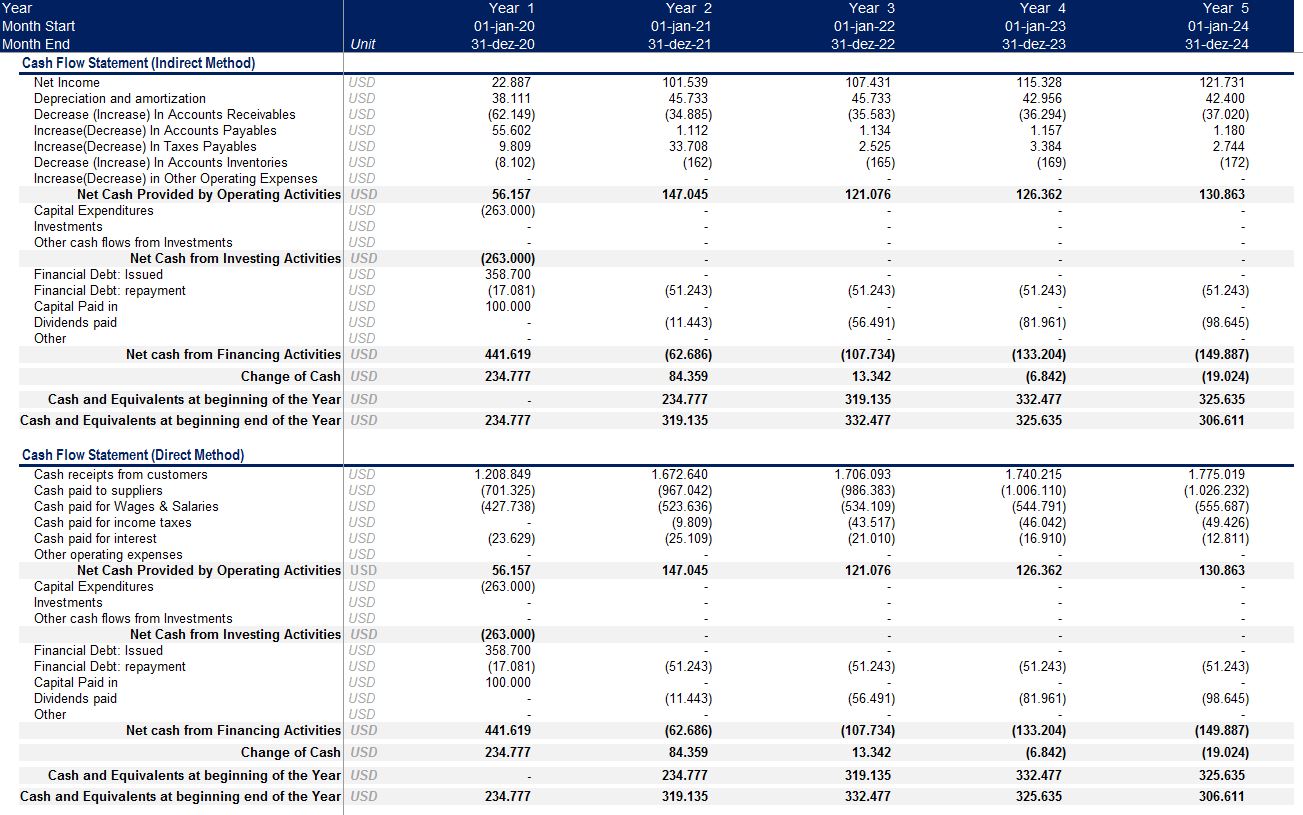
Task: Select suppliers value '(1.026.232)'
Action: point(1216,490)
